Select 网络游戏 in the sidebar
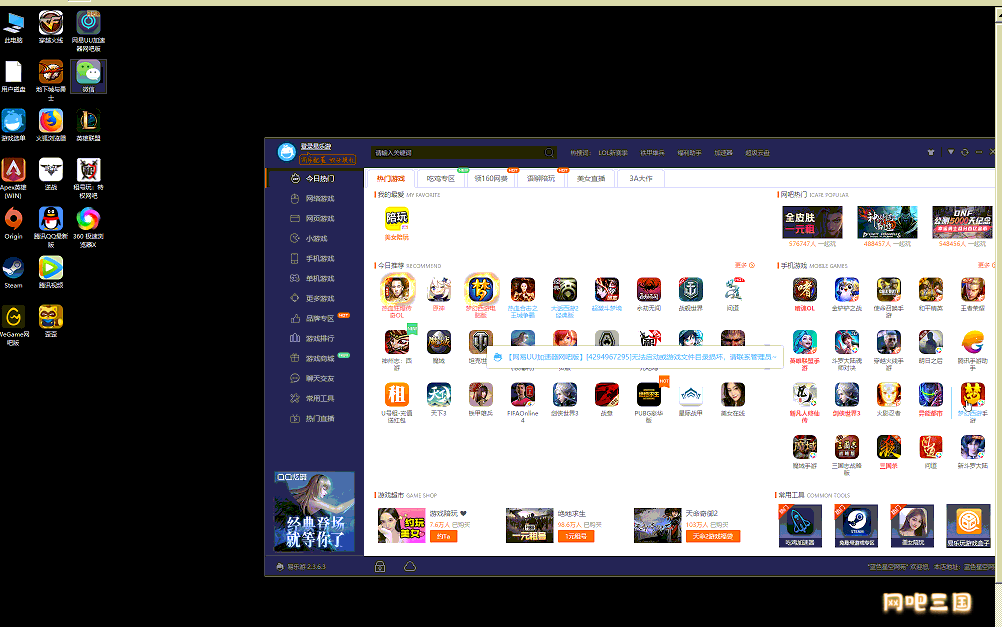 (x=314, y=199)
